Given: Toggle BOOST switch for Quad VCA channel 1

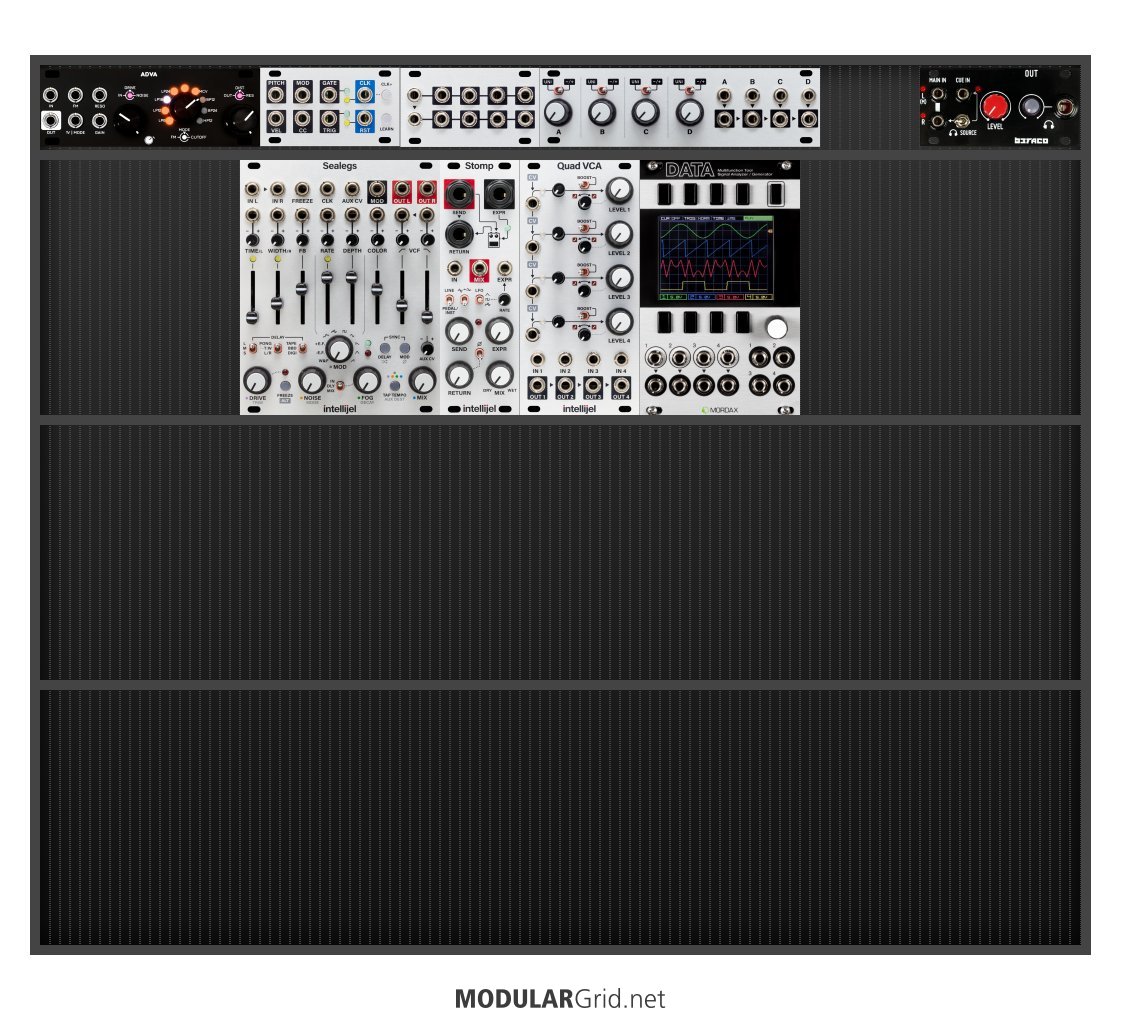Looking at the screenshot, I should pos(584,185).
